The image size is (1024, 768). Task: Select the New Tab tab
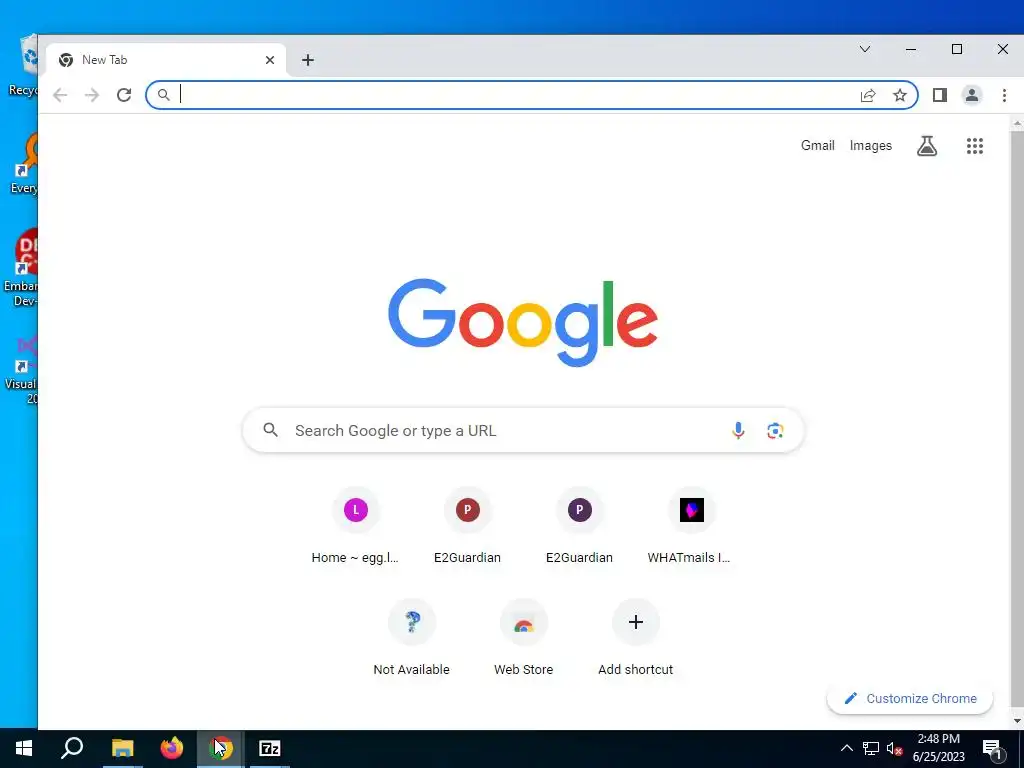click(x=167, y=60)
